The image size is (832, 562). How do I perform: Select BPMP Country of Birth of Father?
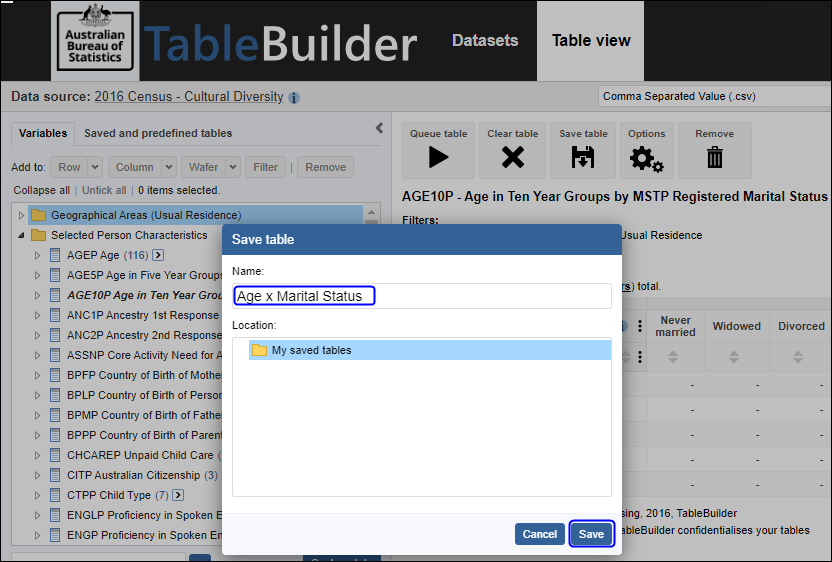click(x=144, y=415)
